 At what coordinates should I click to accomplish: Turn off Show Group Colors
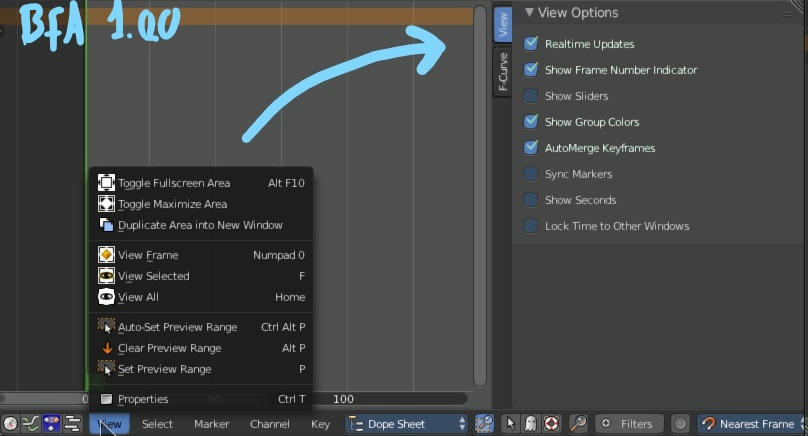(531, 121)
